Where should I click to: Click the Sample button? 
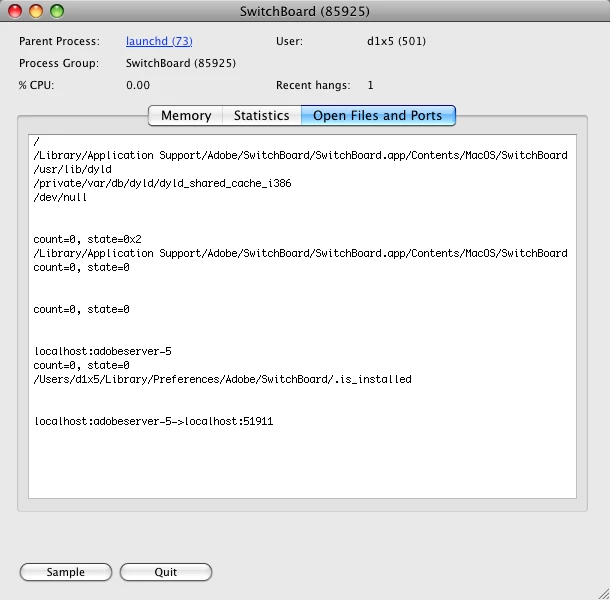66,572
